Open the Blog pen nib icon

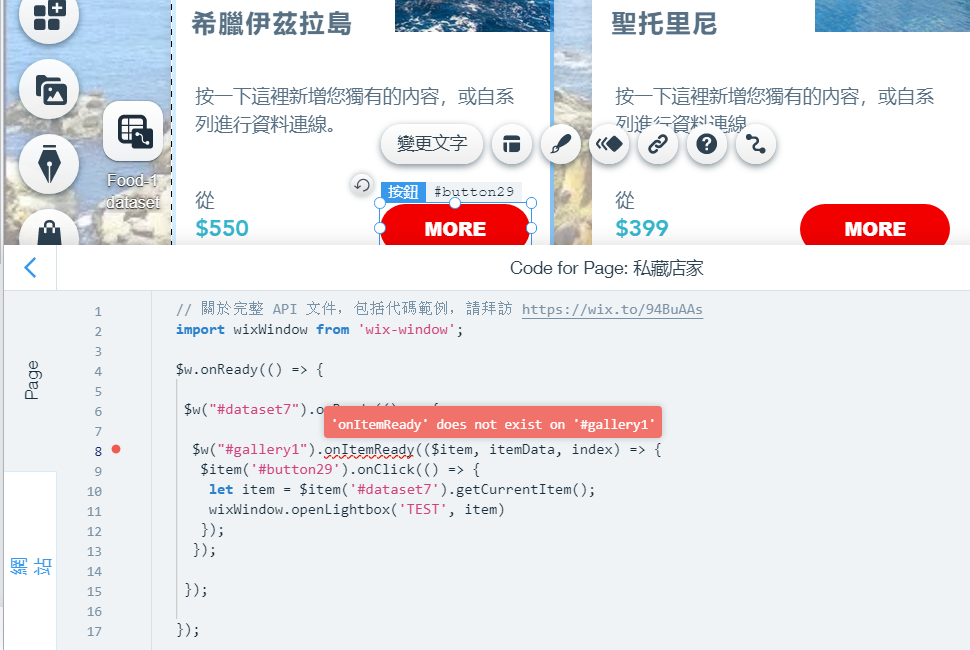[49, 165]
